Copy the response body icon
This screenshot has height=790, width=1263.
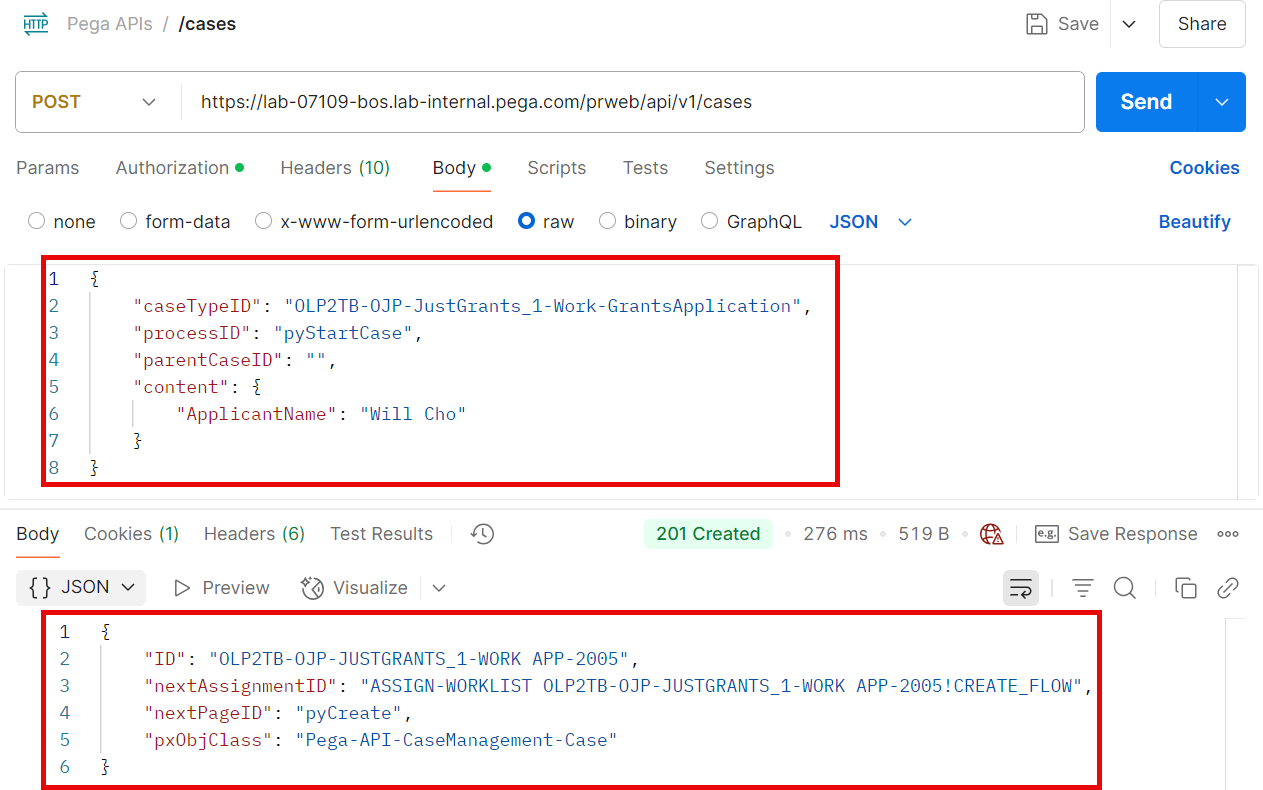[x=1186, y=588]
